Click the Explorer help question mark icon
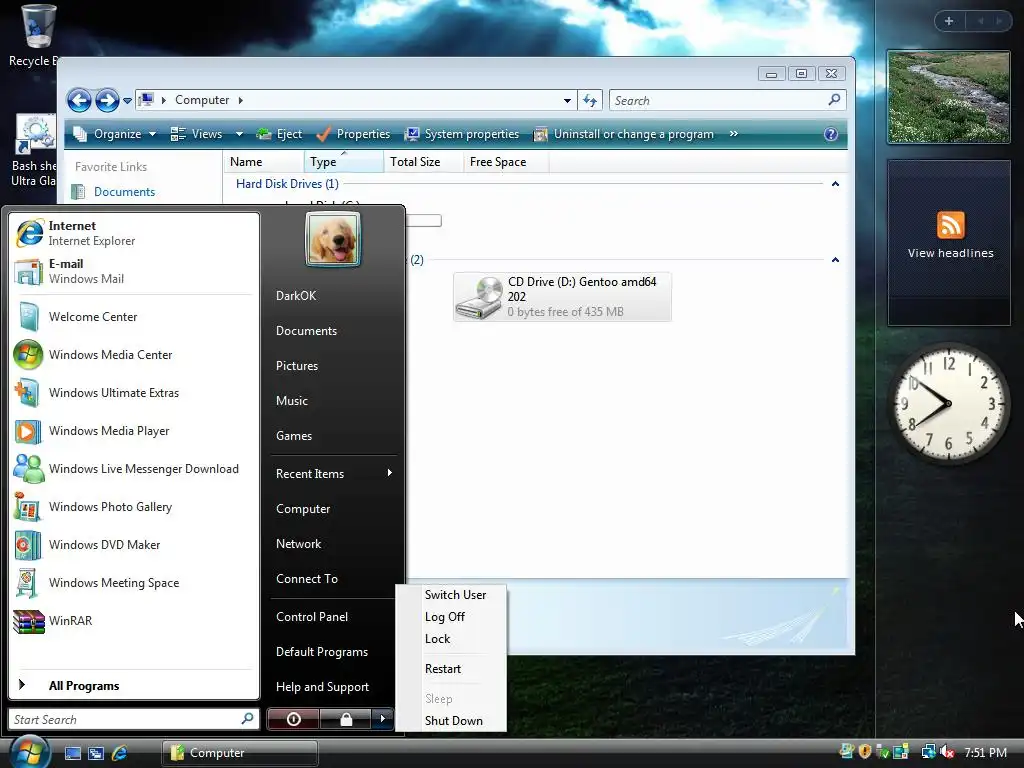Screen dimensions: 1024x768 pos(831,134)
